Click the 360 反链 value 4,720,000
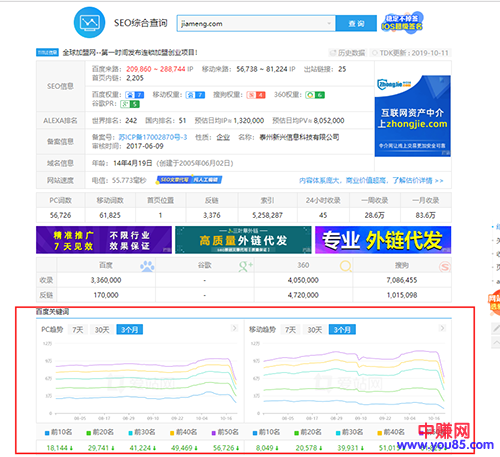 (303, 295)
